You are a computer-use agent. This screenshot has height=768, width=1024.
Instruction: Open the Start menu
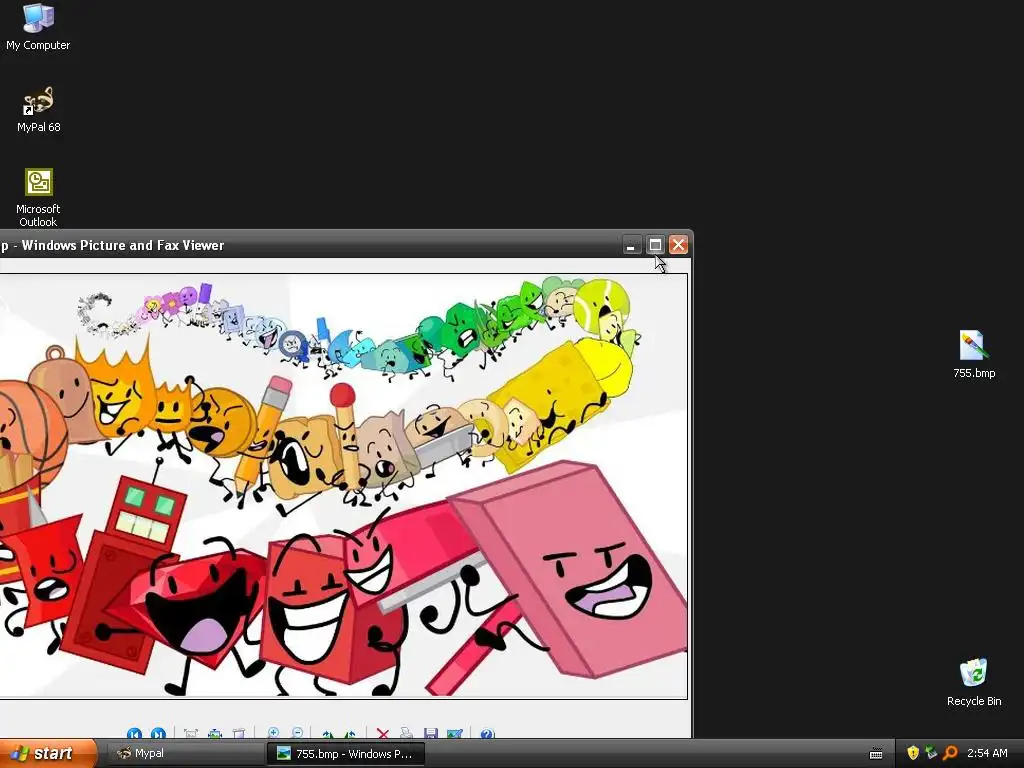pos(48,754)
